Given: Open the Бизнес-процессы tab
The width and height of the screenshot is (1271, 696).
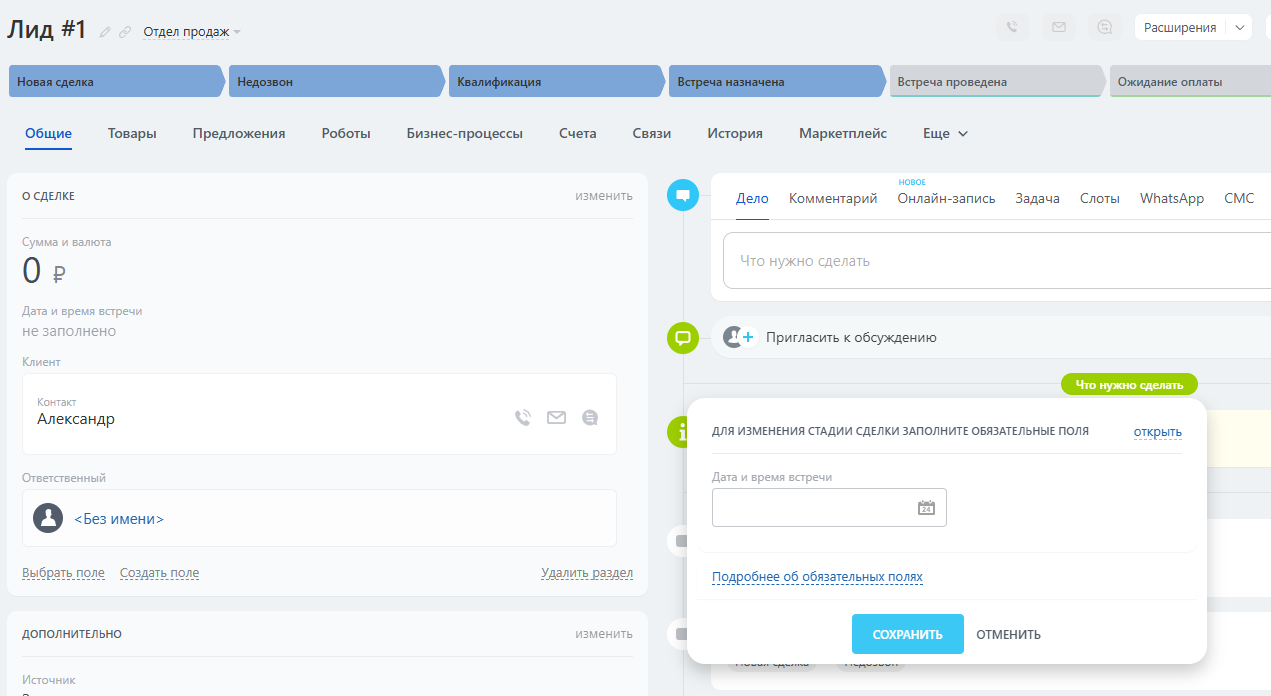Looking at the screenshot, I should (465, 133).
